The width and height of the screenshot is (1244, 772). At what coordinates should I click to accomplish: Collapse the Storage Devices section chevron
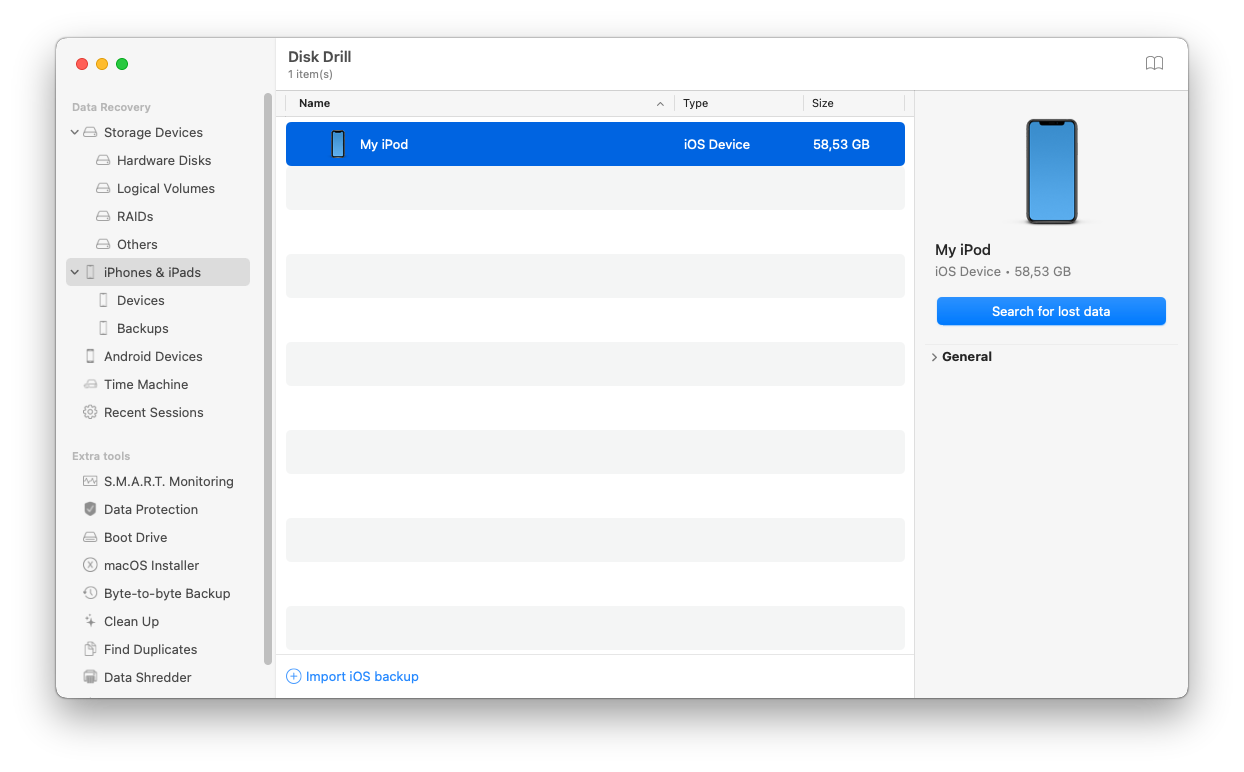[74, 132]
